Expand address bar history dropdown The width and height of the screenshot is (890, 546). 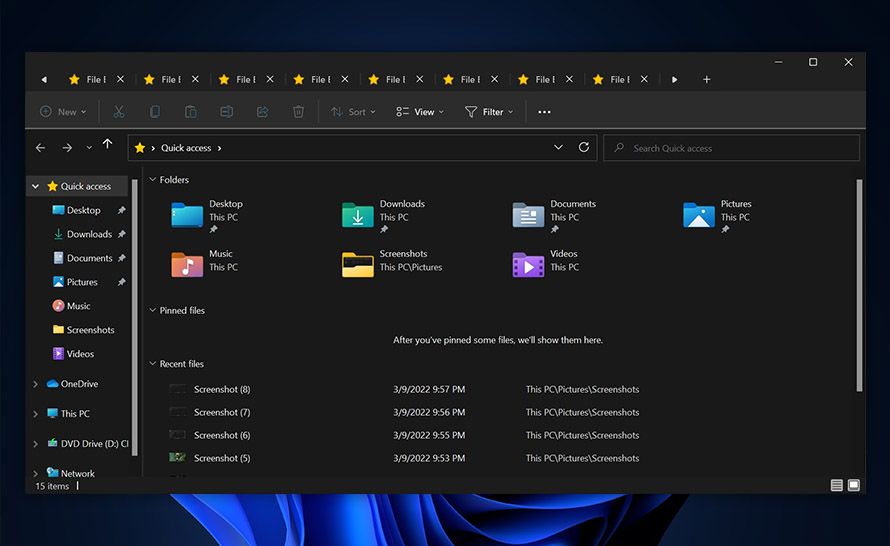click(x=559, y=148)
